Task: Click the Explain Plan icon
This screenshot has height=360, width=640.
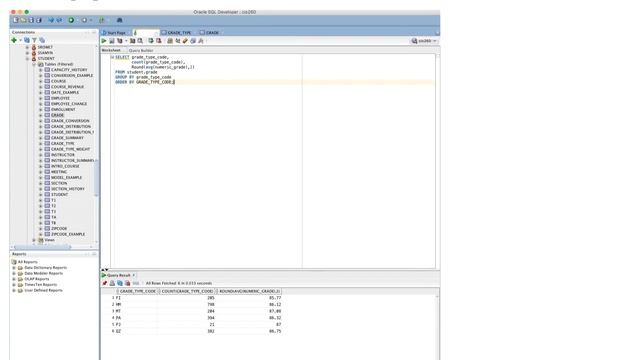Action: point(120,41)
